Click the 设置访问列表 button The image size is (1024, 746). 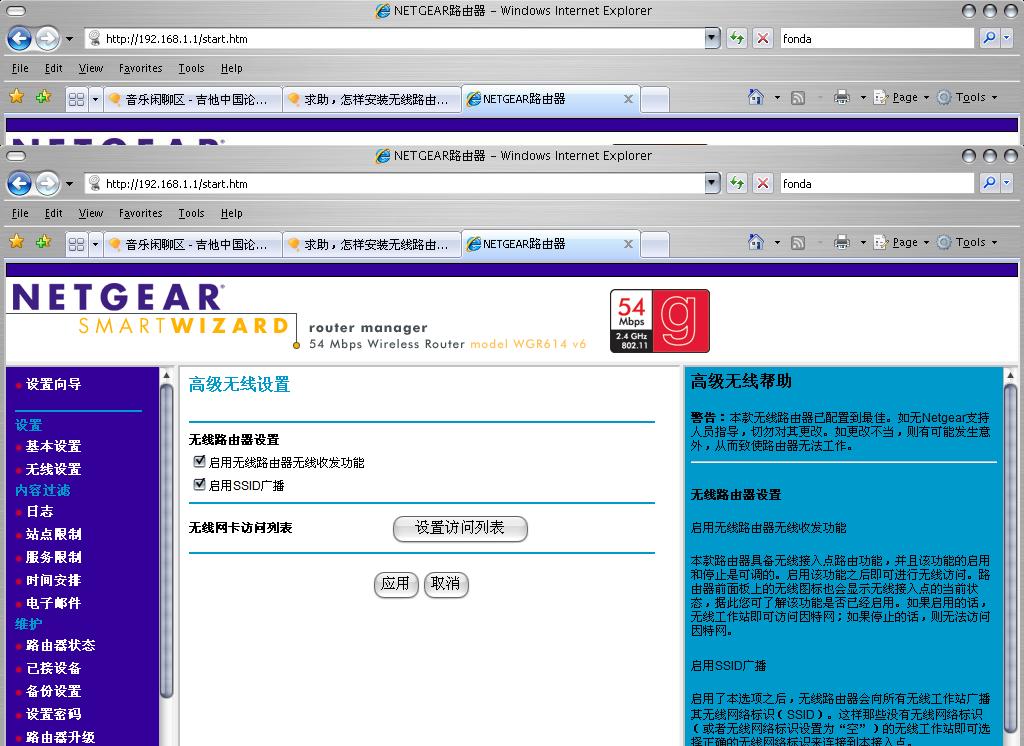[460, 528]
